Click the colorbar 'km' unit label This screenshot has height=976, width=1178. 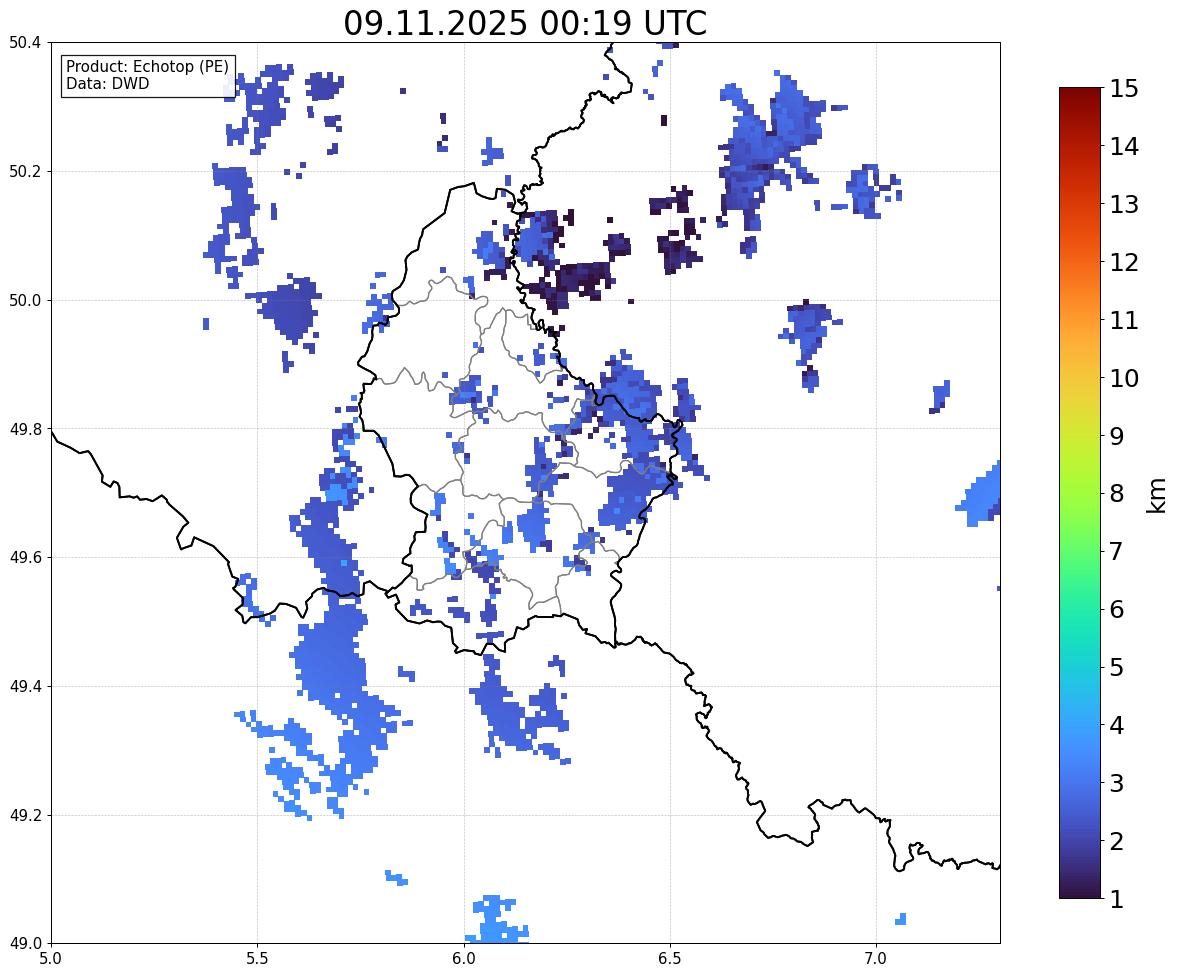(x=1156, y=496)
